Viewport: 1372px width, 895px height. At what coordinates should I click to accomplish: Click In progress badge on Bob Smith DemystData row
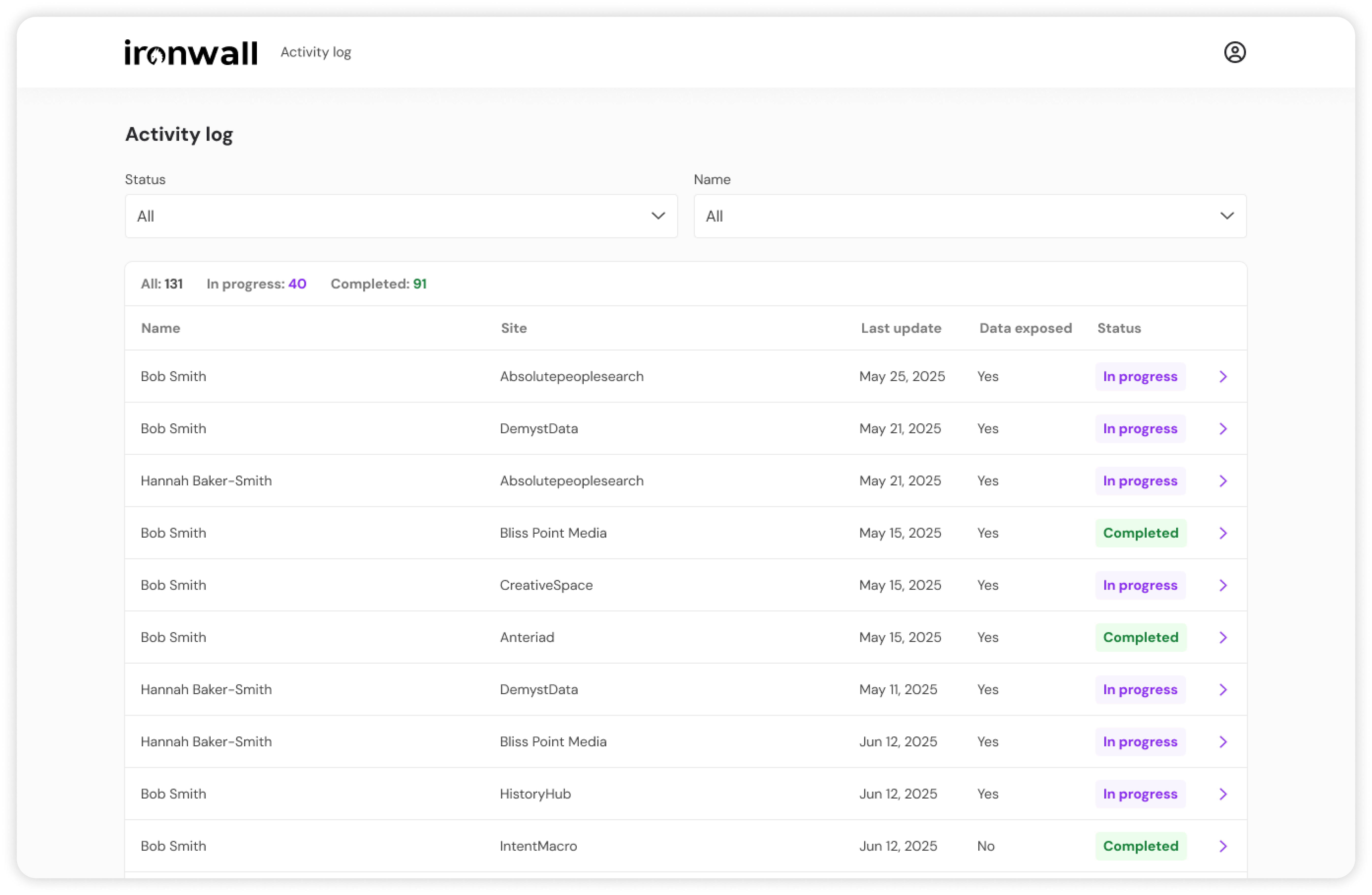click(x=1140, y=429)
